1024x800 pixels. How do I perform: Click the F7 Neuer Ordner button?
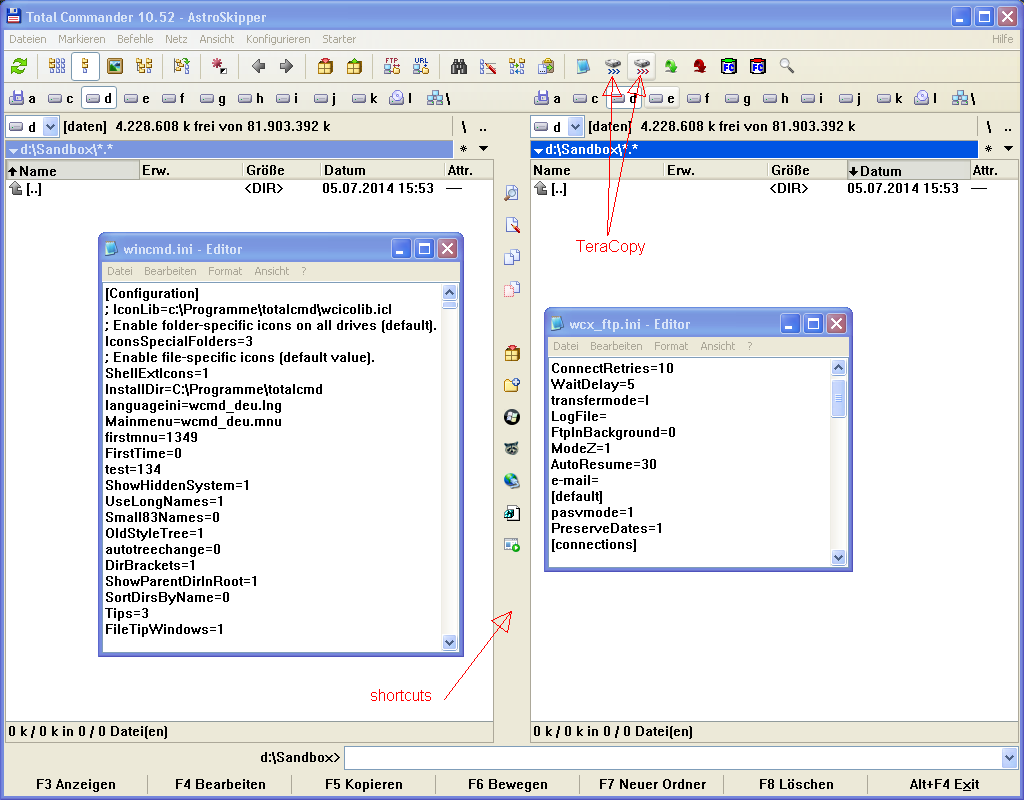pyautogui.click(x=652, y=784)
